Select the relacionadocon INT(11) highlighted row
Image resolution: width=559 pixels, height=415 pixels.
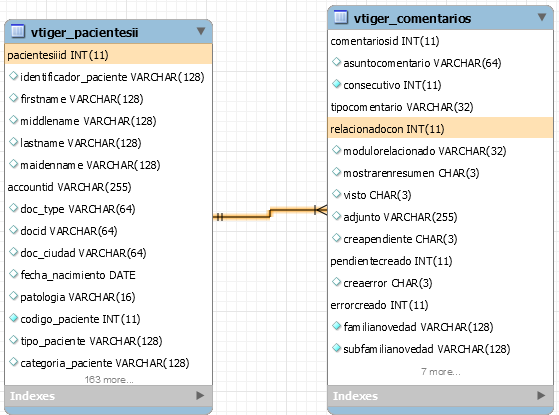point(440,129)
